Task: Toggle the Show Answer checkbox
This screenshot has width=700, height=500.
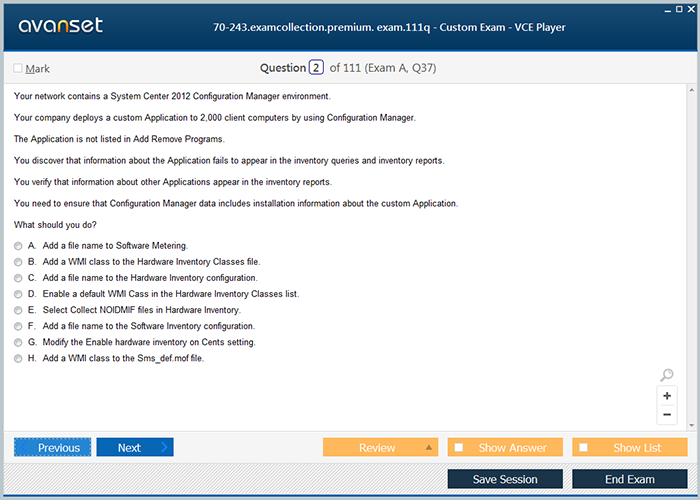Action: coord(458,447)
